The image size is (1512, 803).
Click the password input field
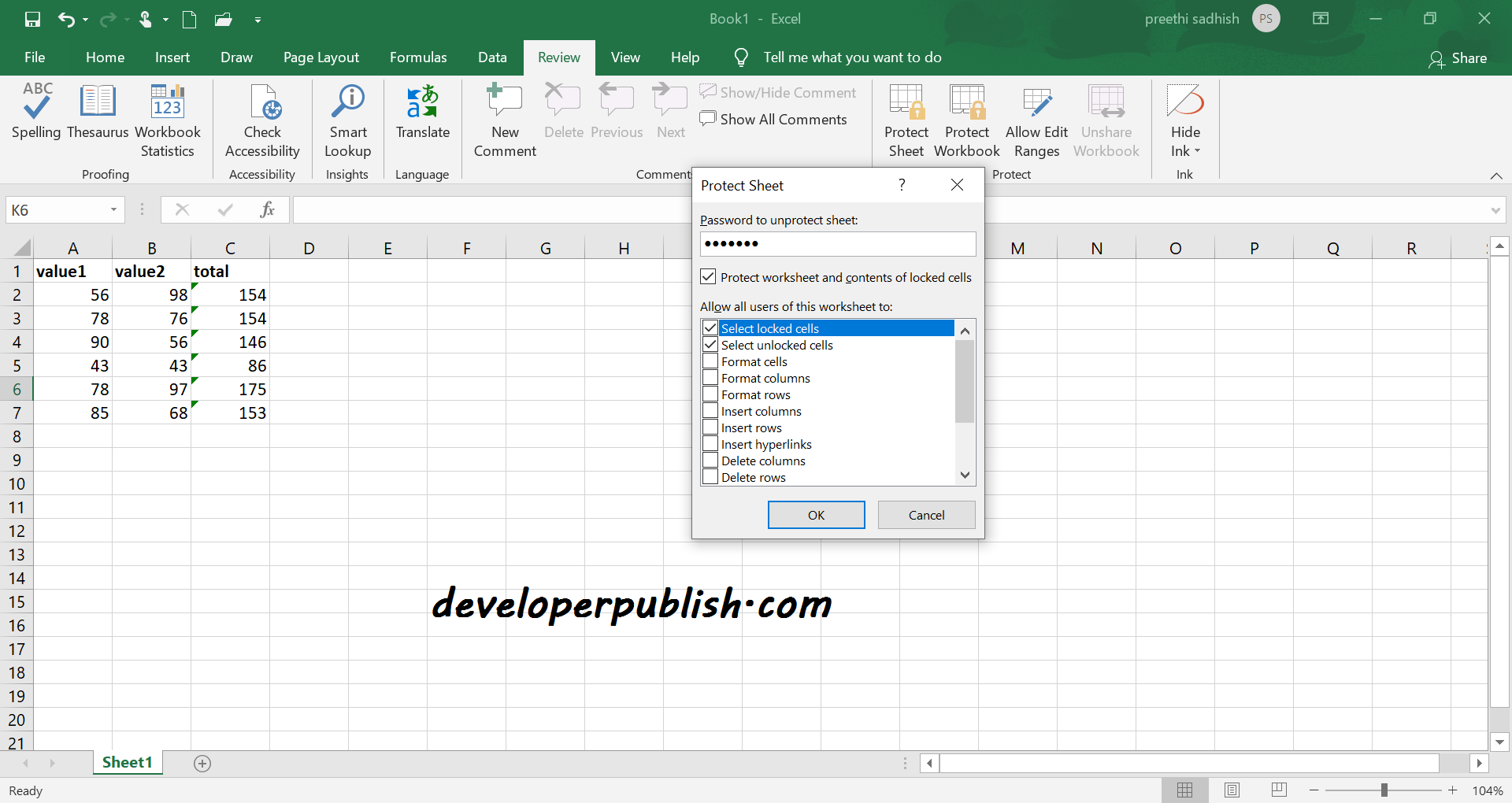pos(837,244)
